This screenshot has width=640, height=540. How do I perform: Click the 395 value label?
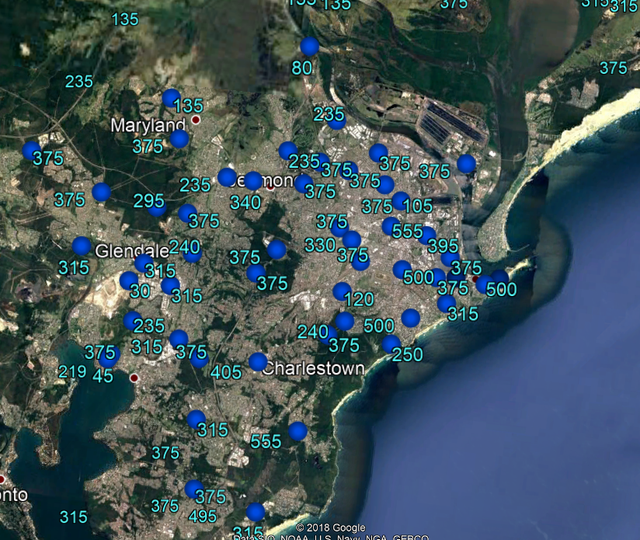pos(443,246)
